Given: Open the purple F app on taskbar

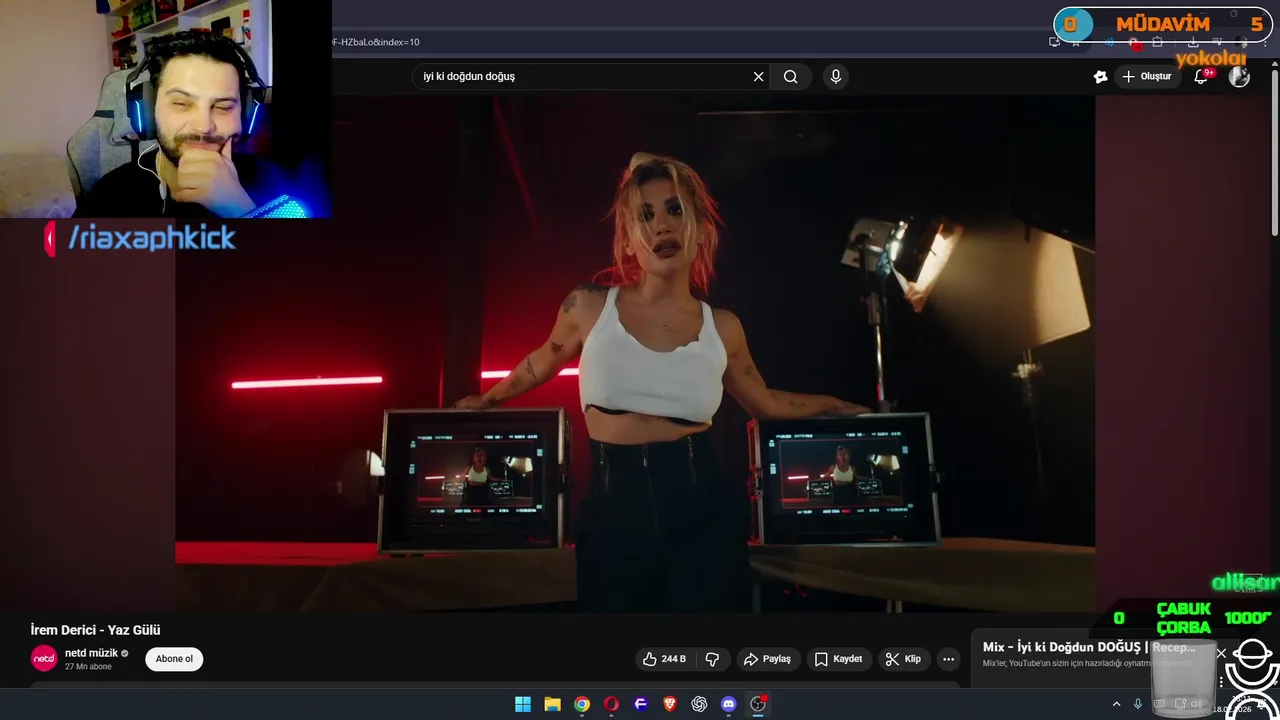Looking at the screenshot, I should tap(641, 704).
